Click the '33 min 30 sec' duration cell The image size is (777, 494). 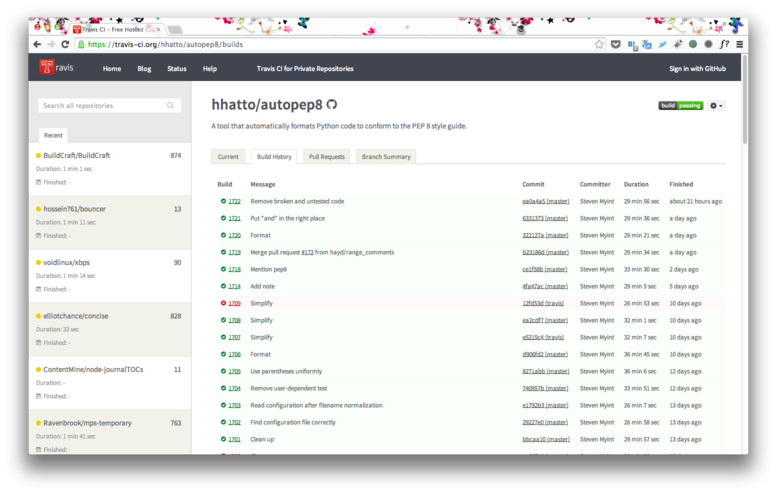click(641, 270)
